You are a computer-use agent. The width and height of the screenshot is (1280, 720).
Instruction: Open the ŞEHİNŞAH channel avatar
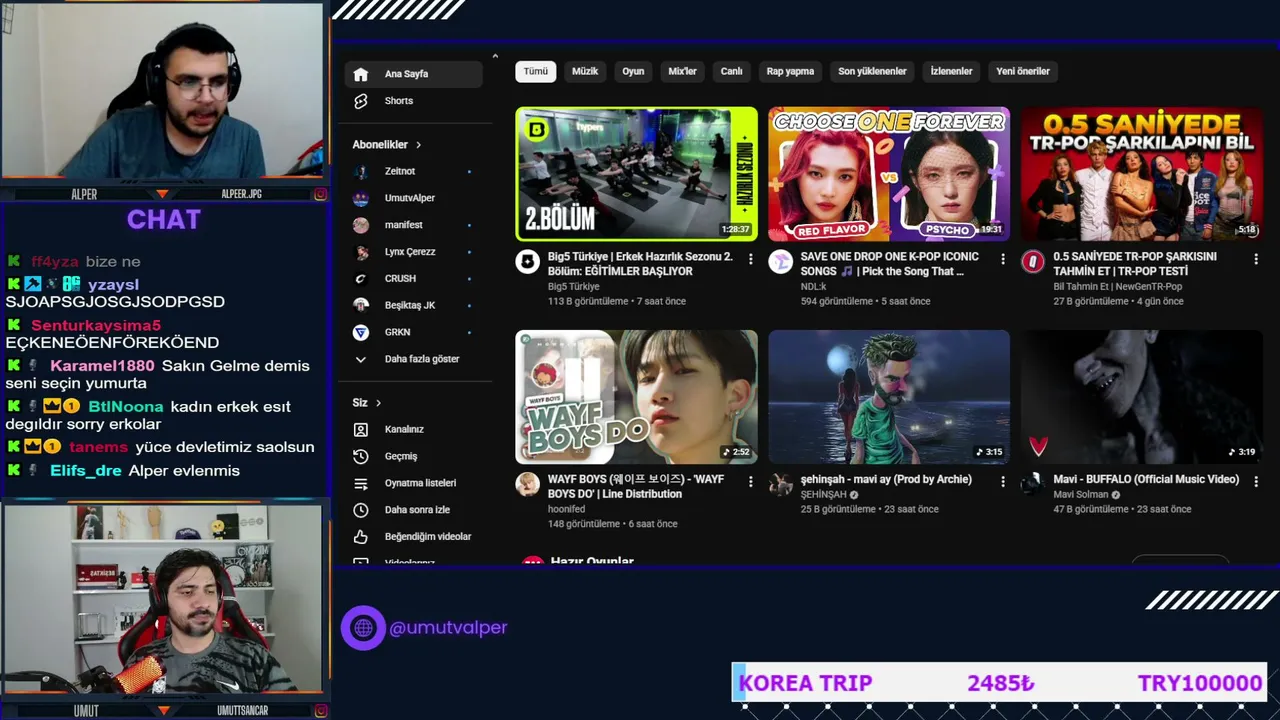[x=780, y=485]
